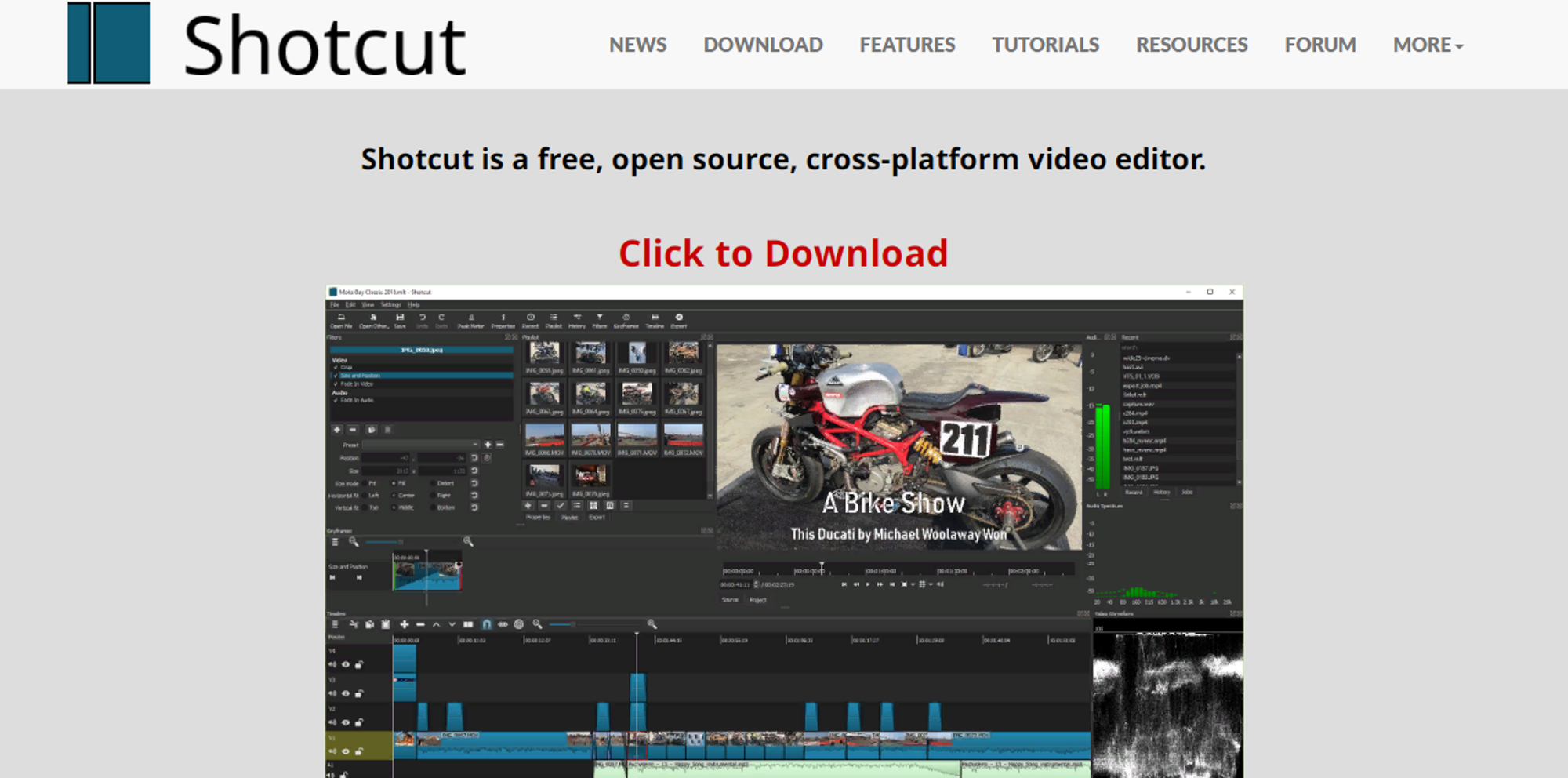Click the copy filters button

pos(372,430)
